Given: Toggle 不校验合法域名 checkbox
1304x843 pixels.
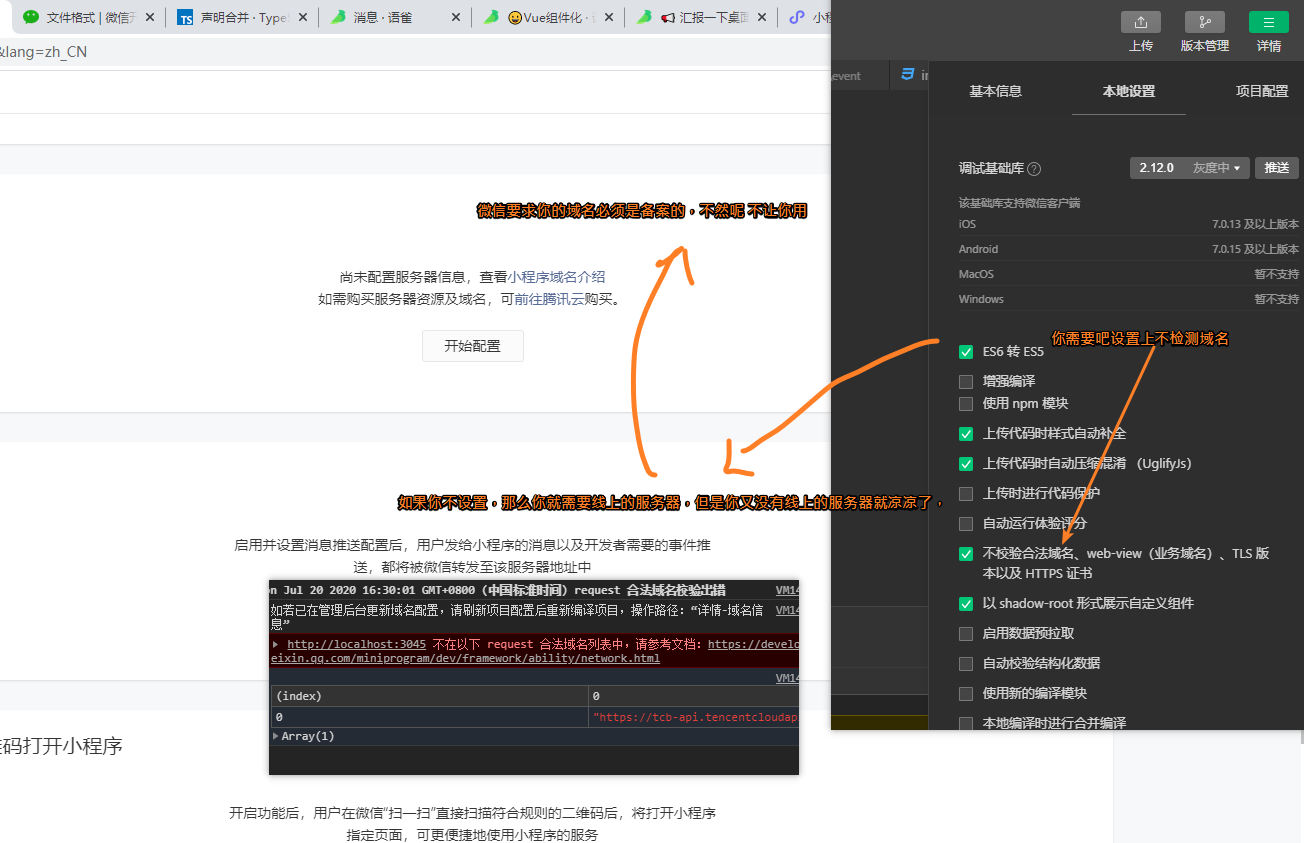Looking at the screenshot, I should (966, 554).
